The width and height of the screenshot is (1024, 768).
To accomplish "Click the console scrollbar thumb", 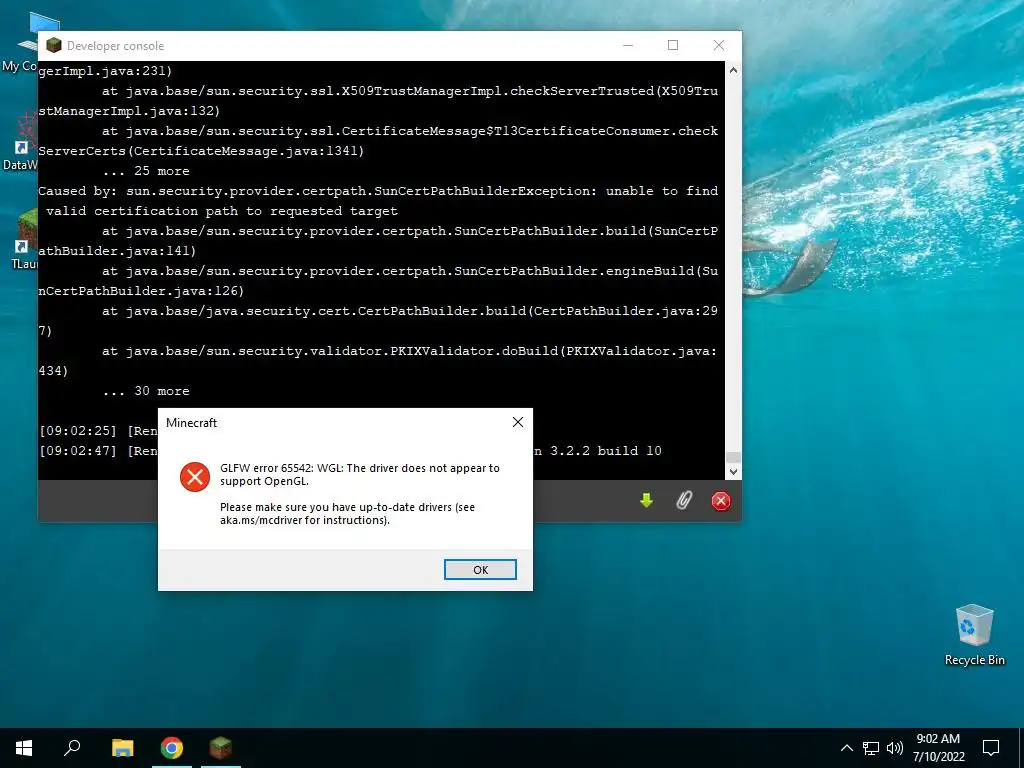I will pos(733,457).
